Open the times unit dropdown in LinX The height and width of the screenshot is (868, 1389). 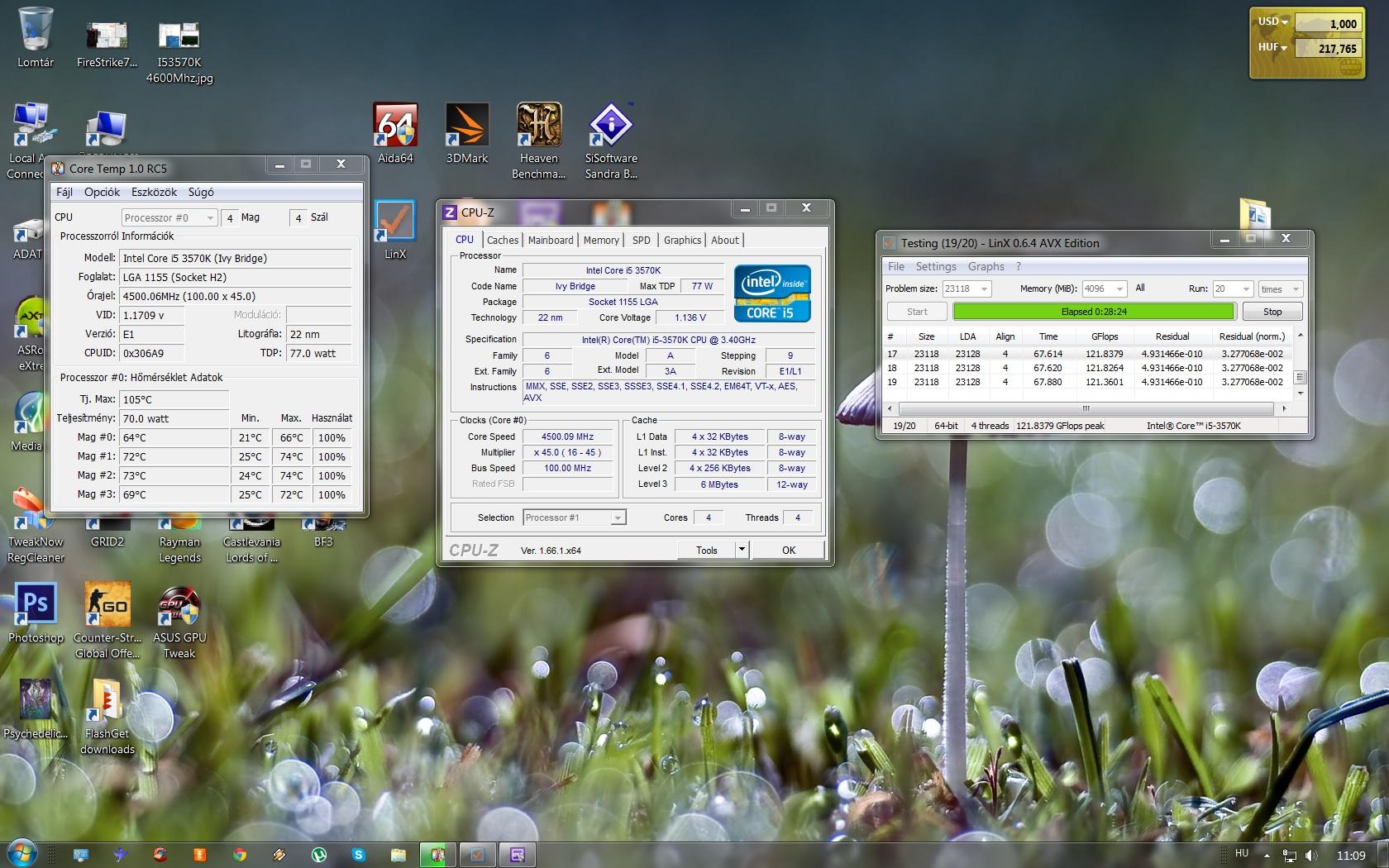click(x=1281, y=289)
